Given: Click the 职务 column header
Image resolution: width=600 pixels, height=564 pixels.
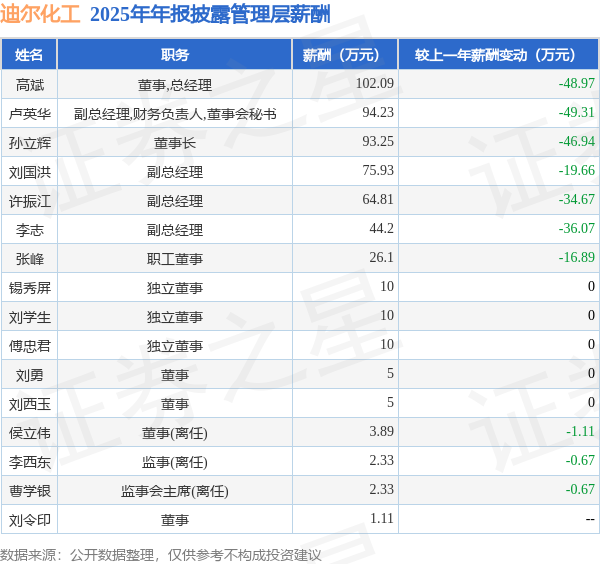Looking at the screenshot, I should pyautogui.click(x=174, y=55).
